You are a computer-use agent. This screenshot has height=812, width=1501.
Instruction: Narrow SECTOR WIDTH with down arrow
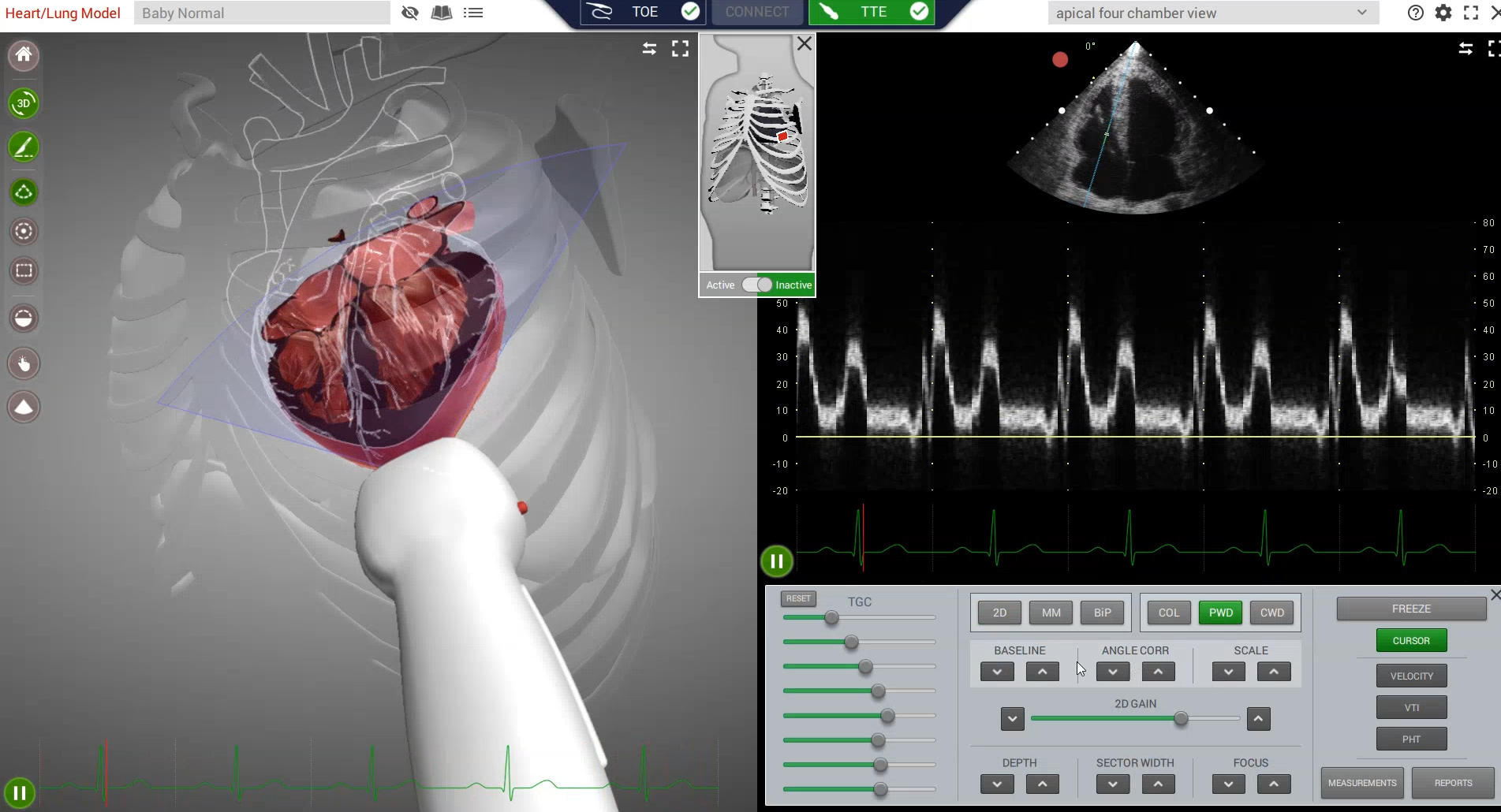pyautogui.click(x=1113, y=784)
